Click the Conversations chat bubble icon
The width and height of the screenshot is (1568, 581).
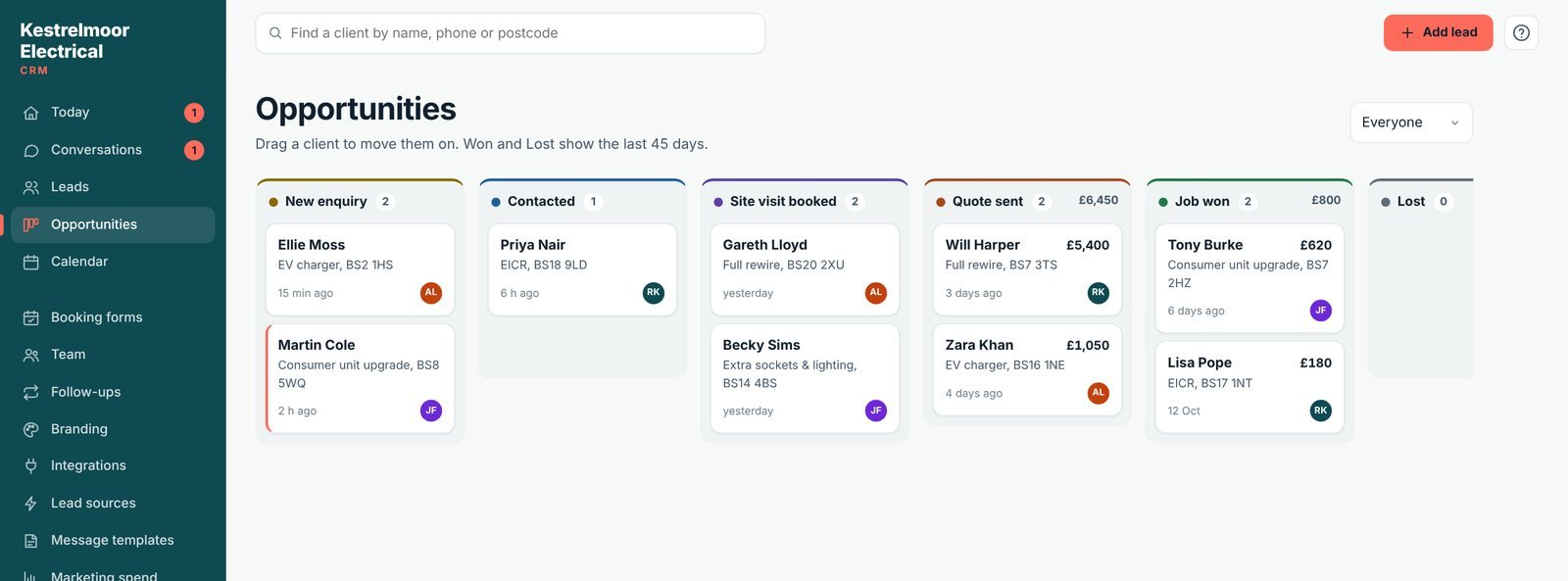point(31,150)
